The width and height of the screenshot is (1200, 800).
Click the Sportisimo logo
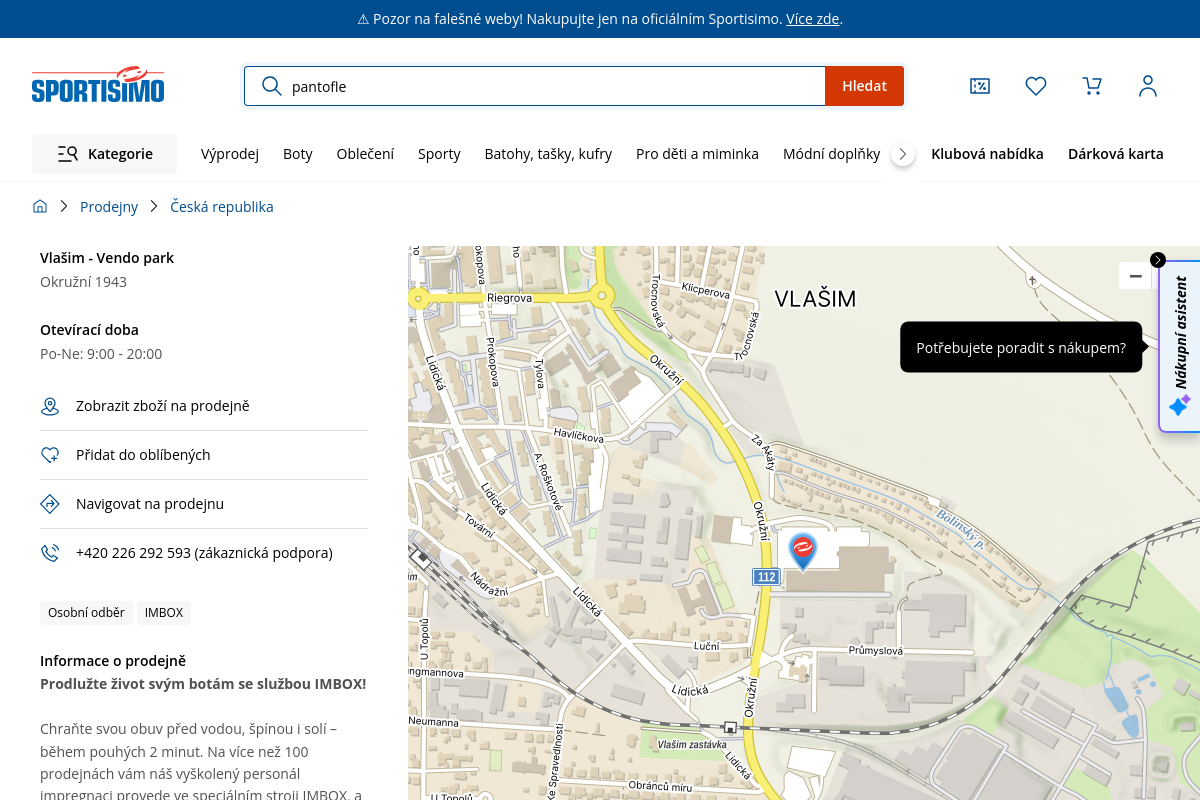pyautogui.click(x=98, y=85)
